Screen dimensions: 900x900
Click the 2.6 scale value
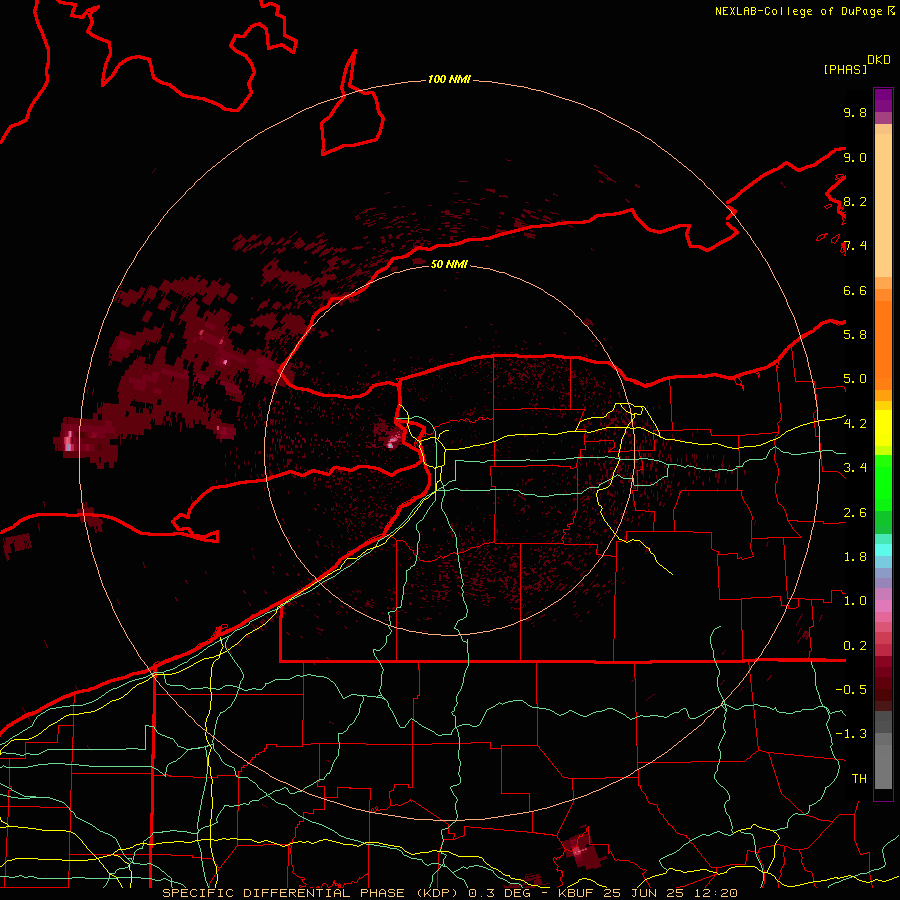coord(855,513)
